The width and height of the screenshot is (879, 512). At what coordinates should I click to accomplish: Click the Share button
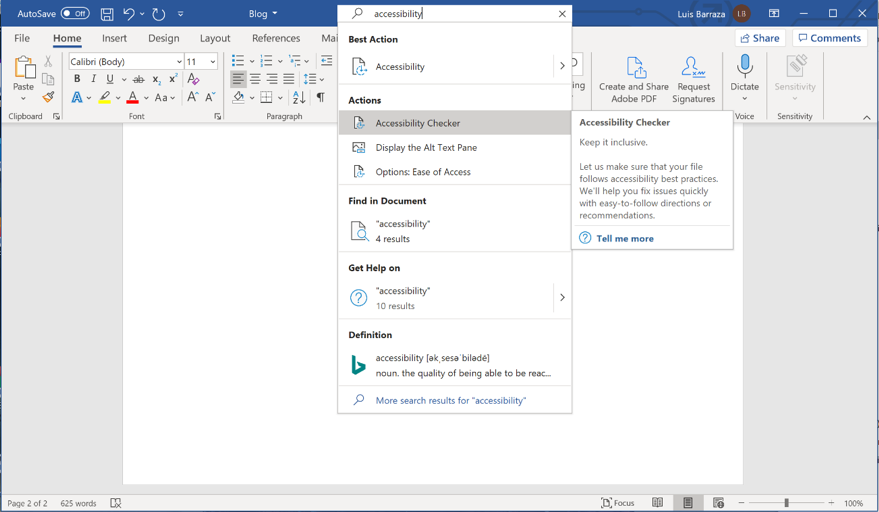click(760, 38)
